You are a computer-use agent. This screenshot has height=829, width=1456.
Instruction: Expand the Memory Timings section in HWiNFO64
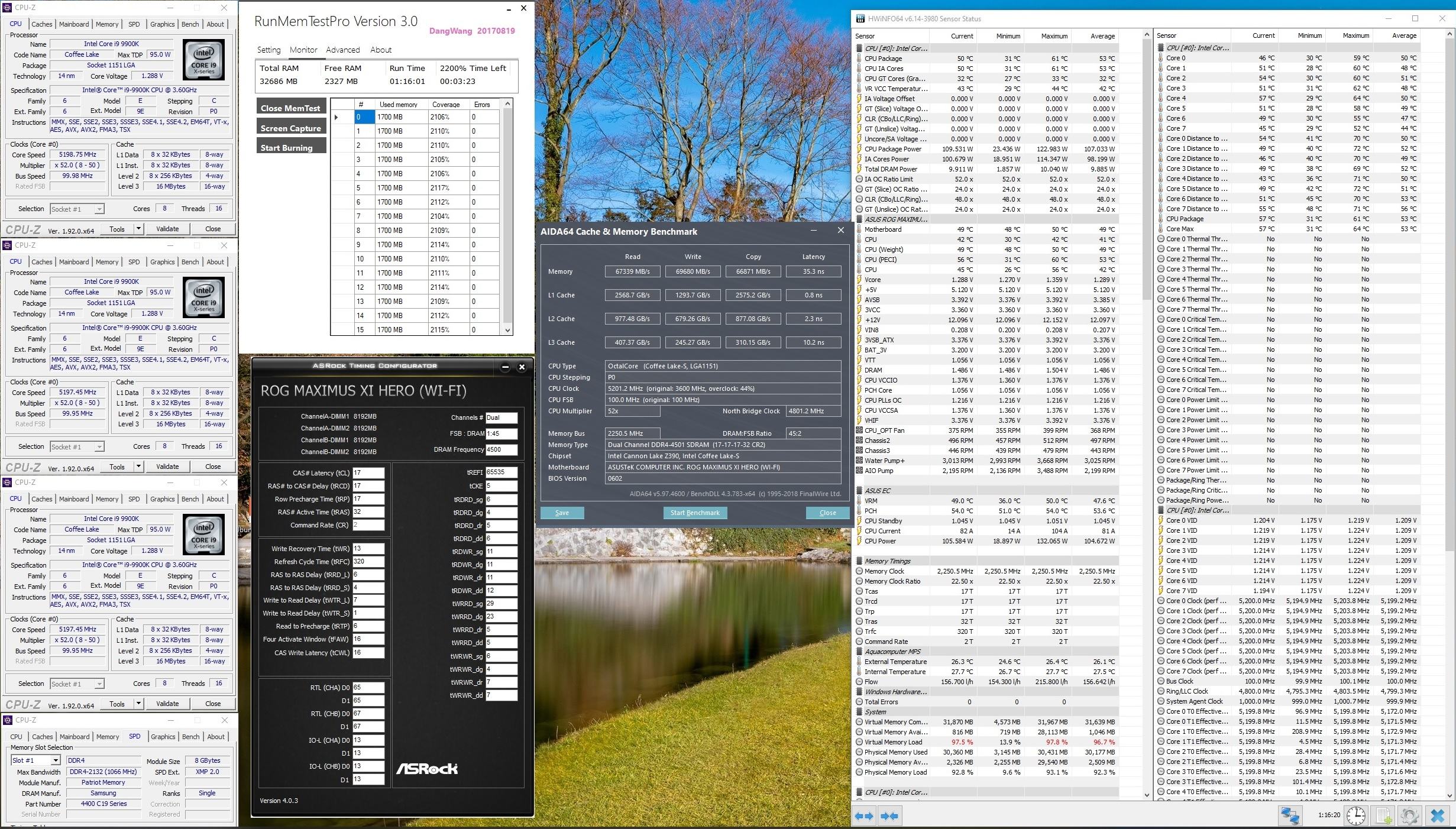(862, 562)
